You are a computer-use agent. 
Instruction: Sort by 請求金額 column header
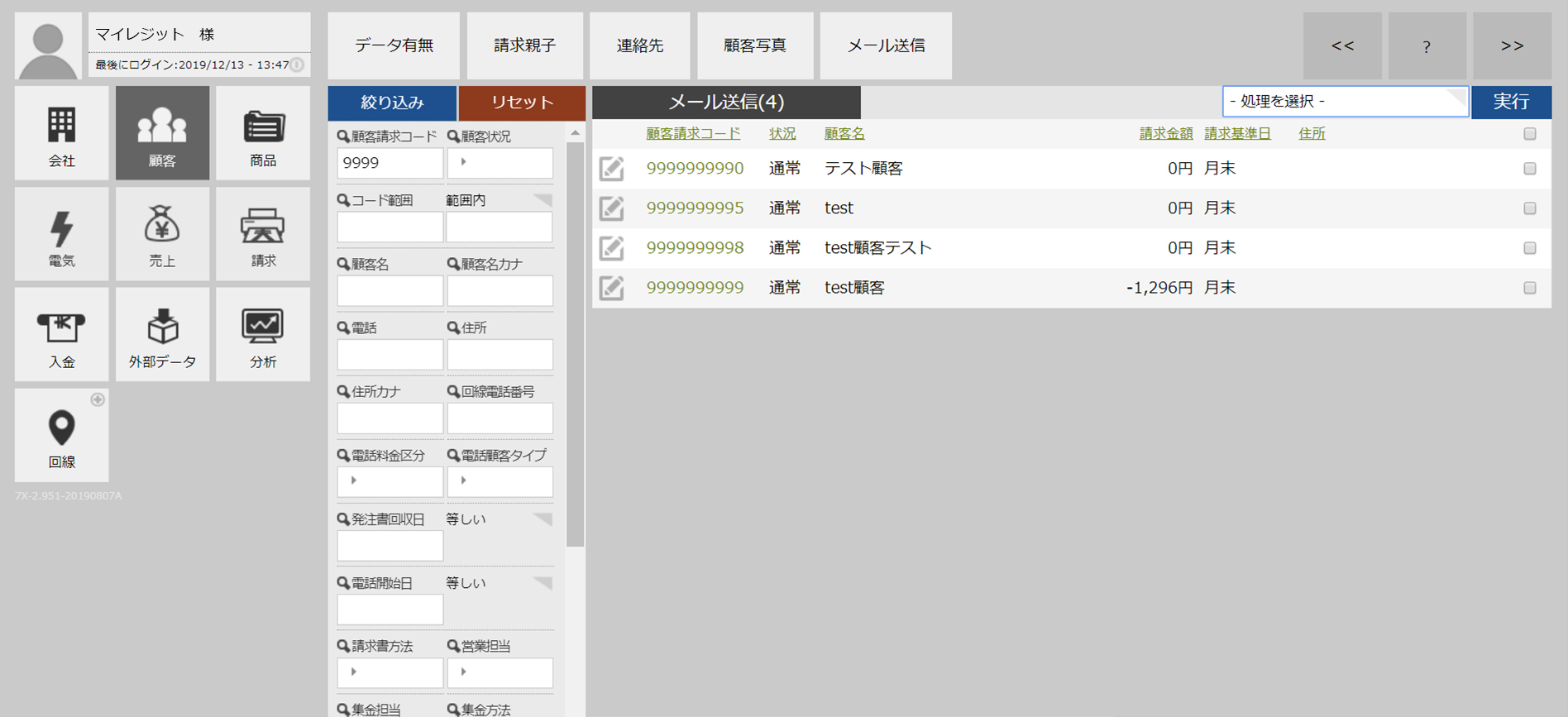pyautogui.click(x=1166, y=133)
